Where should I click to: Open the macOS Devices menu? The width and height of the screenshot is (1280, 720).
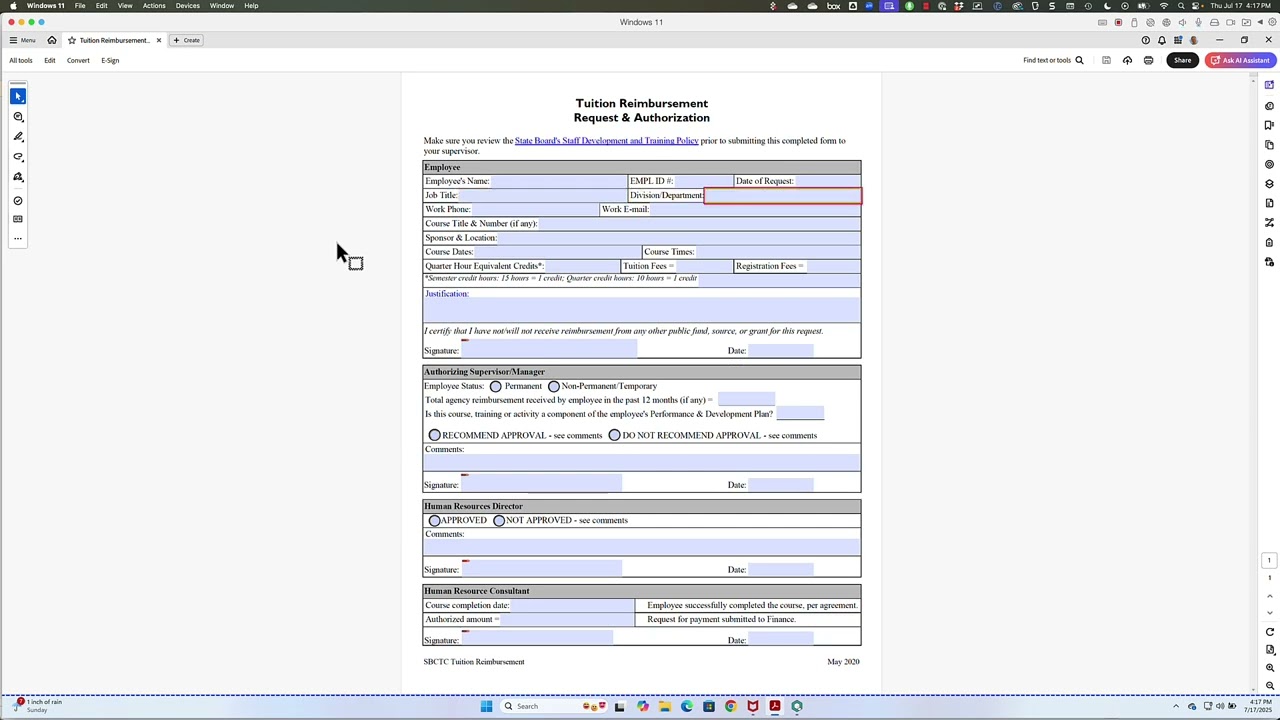pos(188,6)
